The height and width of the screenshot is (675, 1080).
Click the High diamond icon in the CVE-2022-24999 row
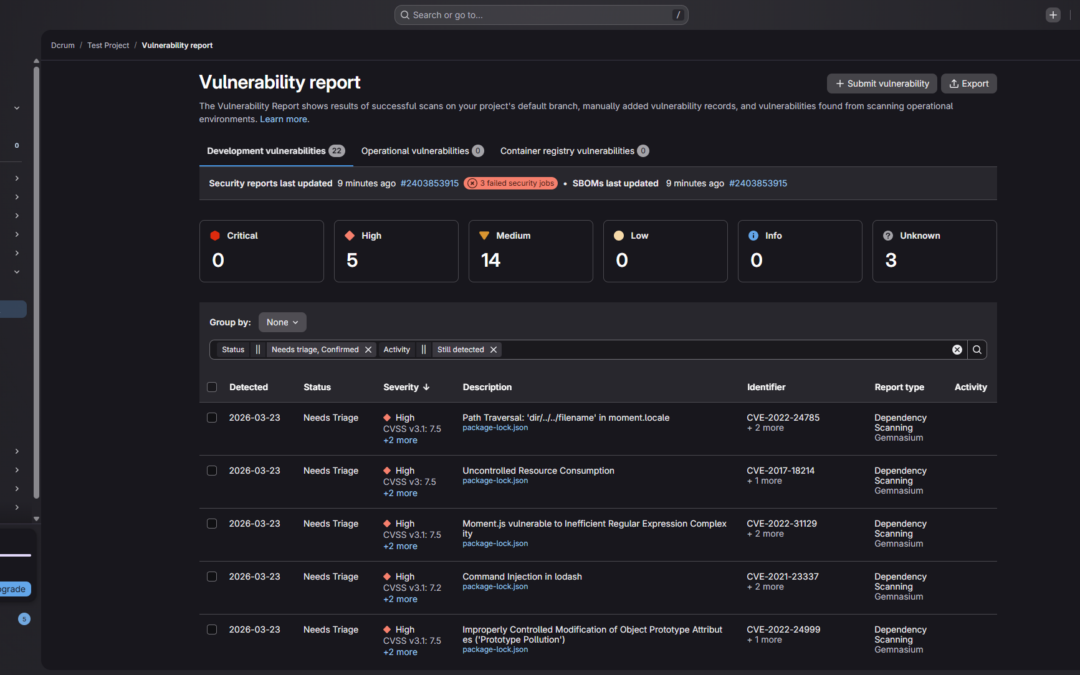pos(387,630)
